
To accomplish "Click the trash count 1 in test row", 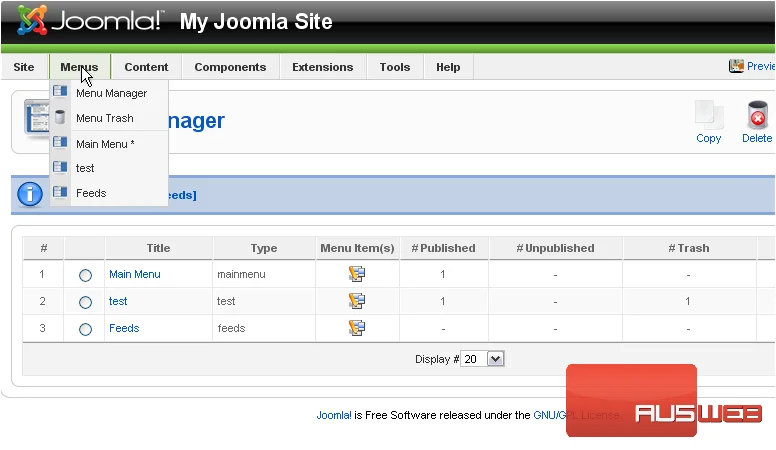I will click(688, 301).
